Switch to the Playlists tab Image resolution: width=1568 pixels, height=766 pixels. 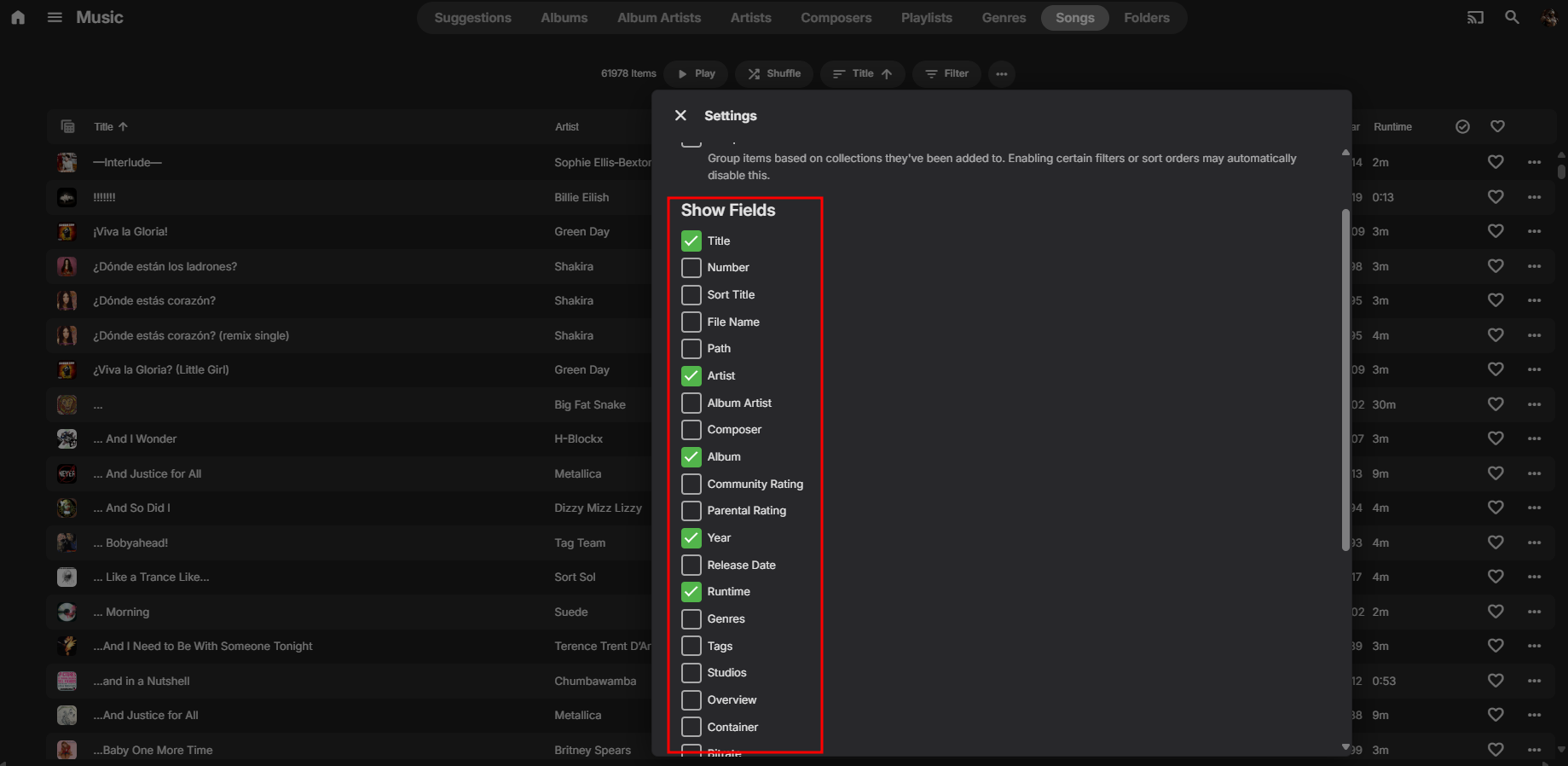click(927, 18)
